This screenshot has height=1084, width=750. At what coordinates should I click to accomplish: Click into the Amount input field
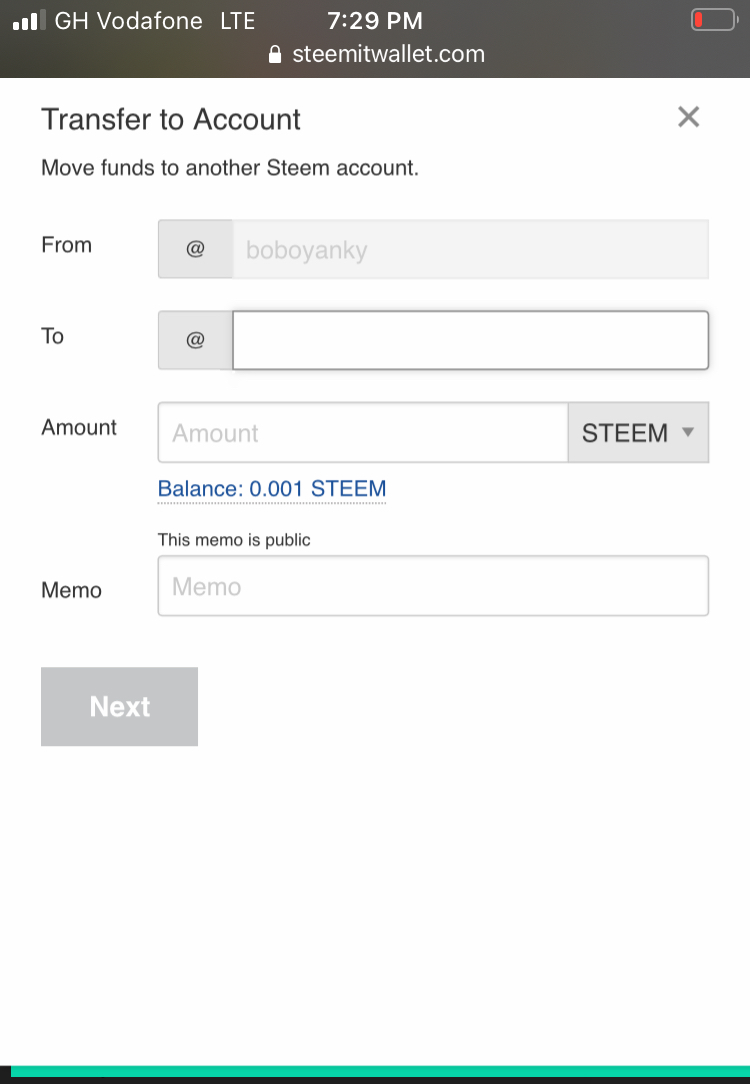[x=362, y=433]
